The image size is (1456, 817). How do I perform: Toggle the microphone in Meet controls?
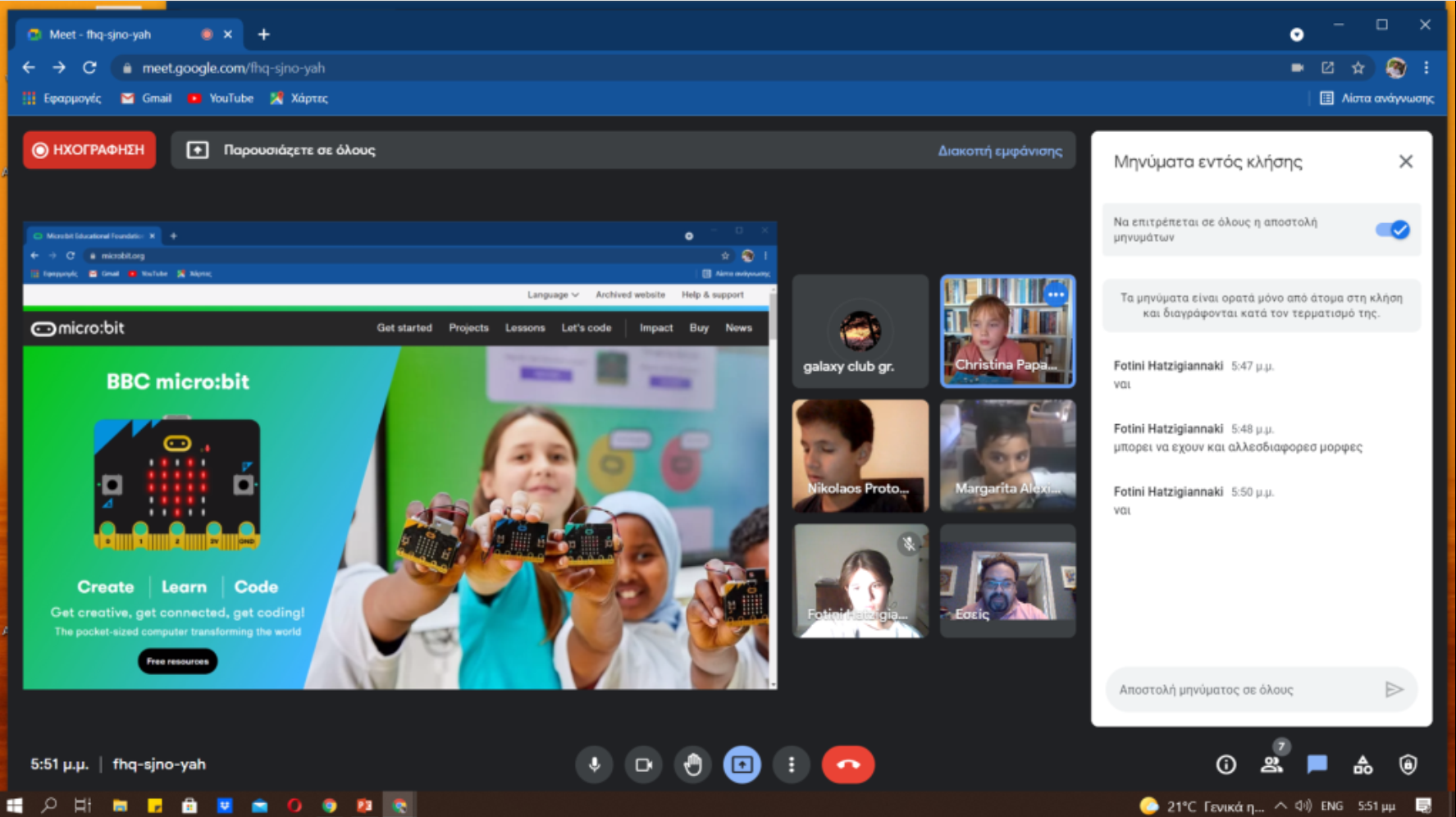point(595,765)
